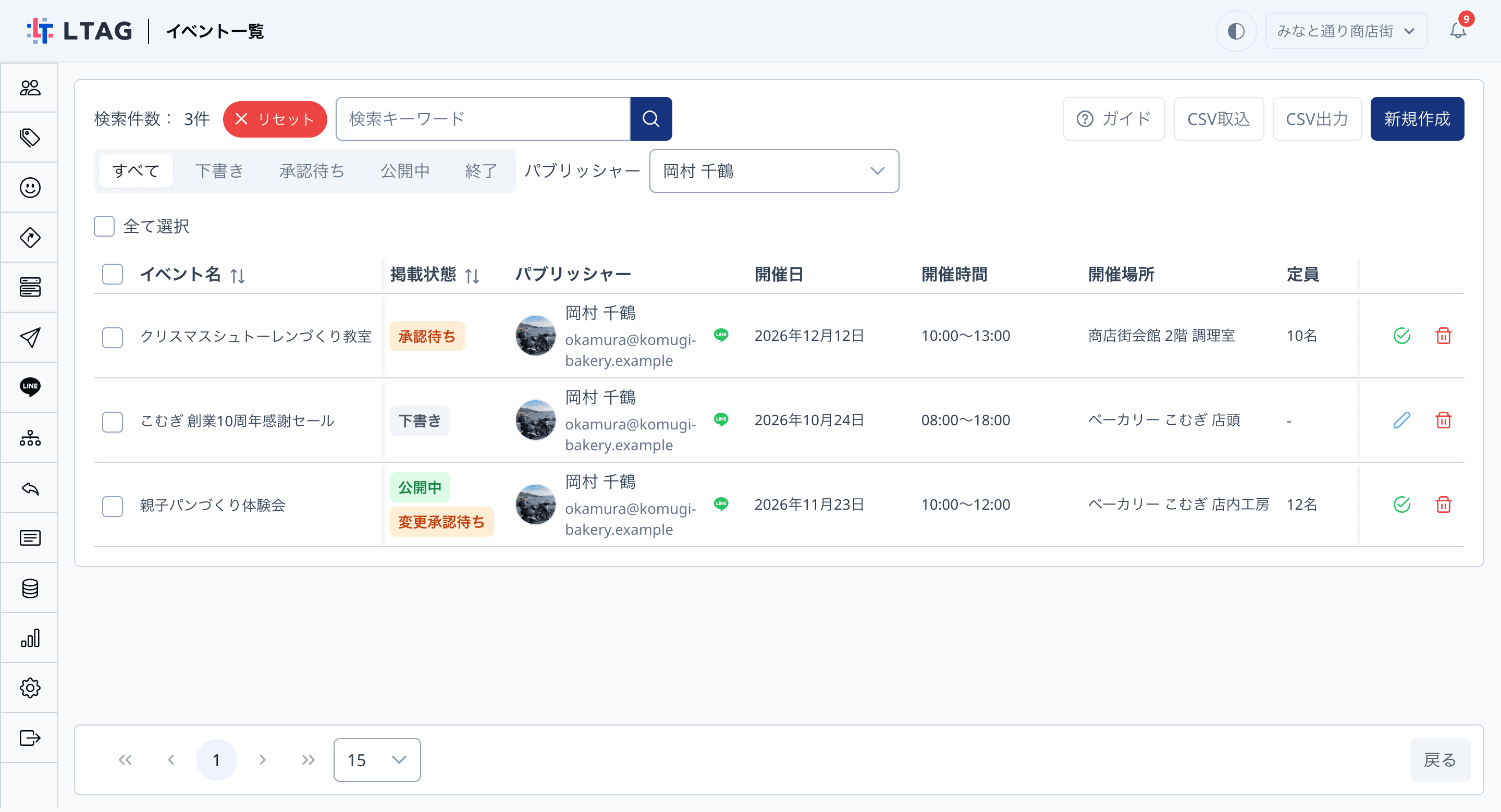Click the LINE badge in 親子パンづくり体験会 row
Viewport: 1501px width, 812px height.
click(721, 504)
